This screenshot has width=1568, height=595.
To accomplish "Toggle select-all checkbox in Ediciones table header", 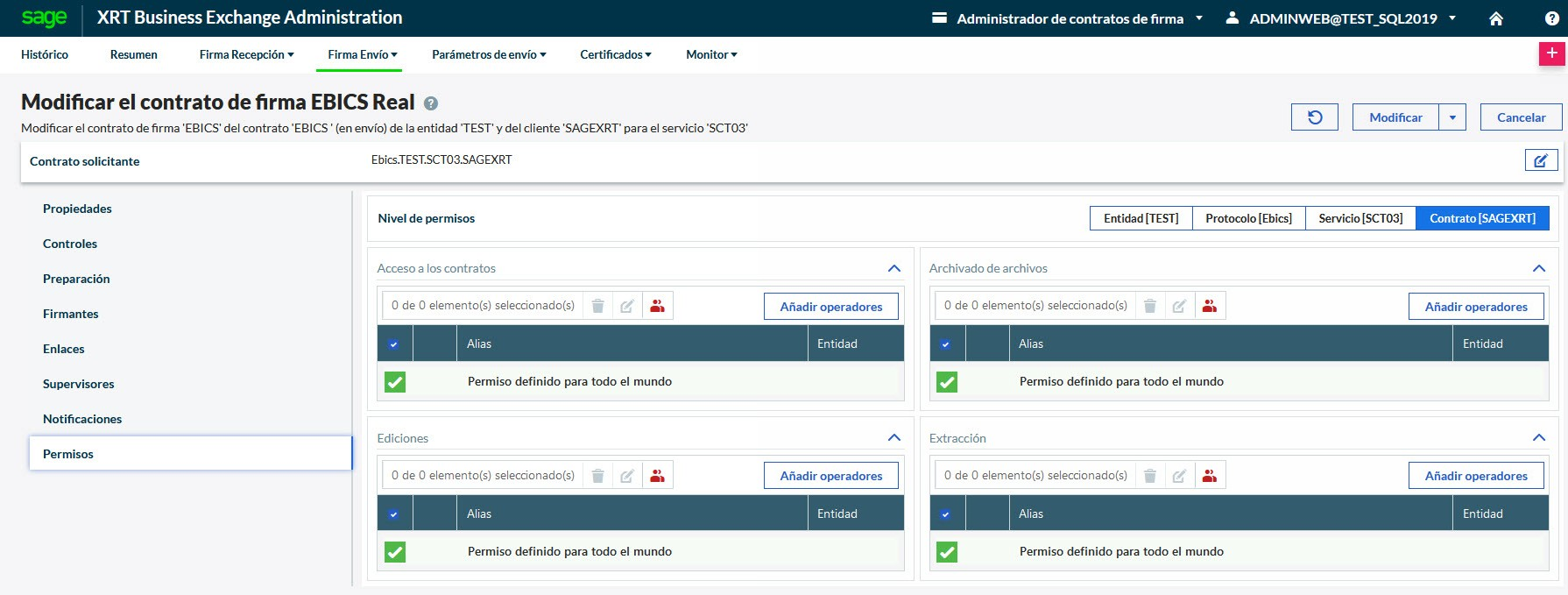I will [x=394, y=514].
